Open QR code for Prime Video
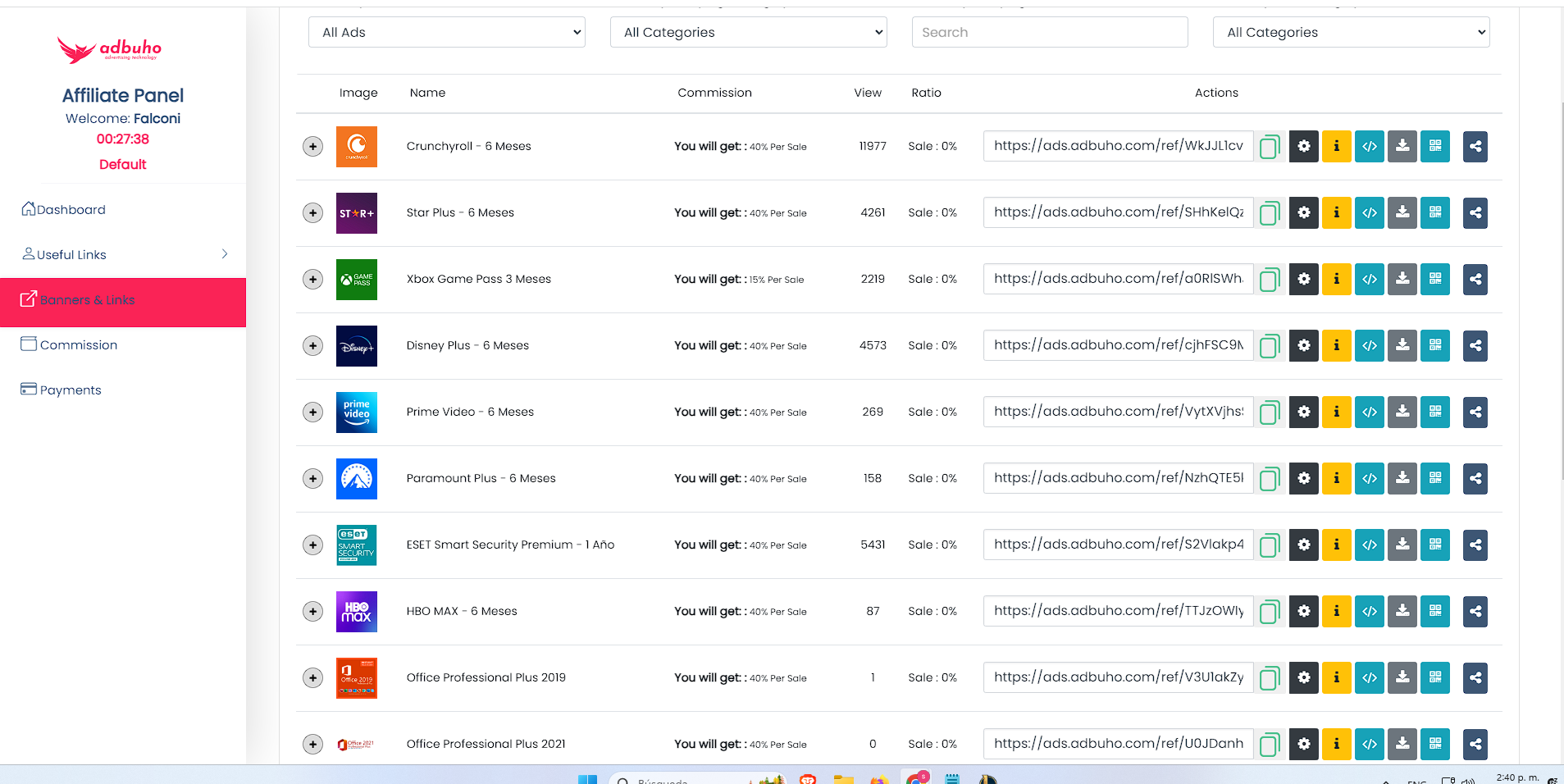The height and width of the screenshot is (784, 1564). pyautogui.click(x=1435, y=413)
